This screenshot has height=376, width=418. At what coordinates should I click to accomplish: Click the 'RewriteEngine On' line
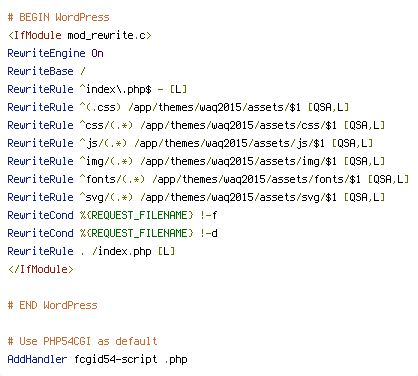55,53
